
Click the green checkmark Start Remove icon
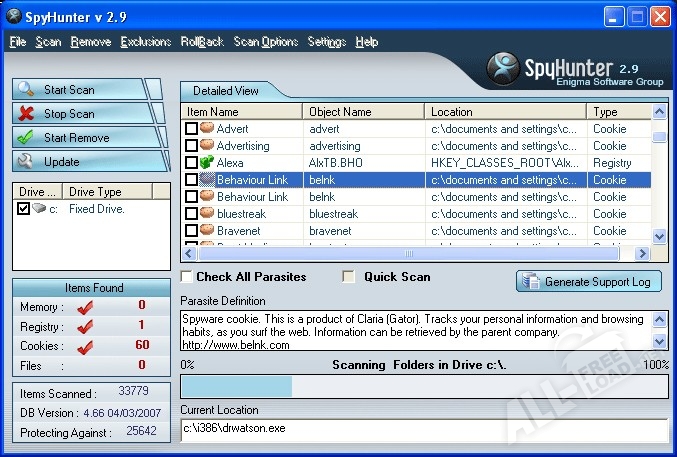pos(26,138)
